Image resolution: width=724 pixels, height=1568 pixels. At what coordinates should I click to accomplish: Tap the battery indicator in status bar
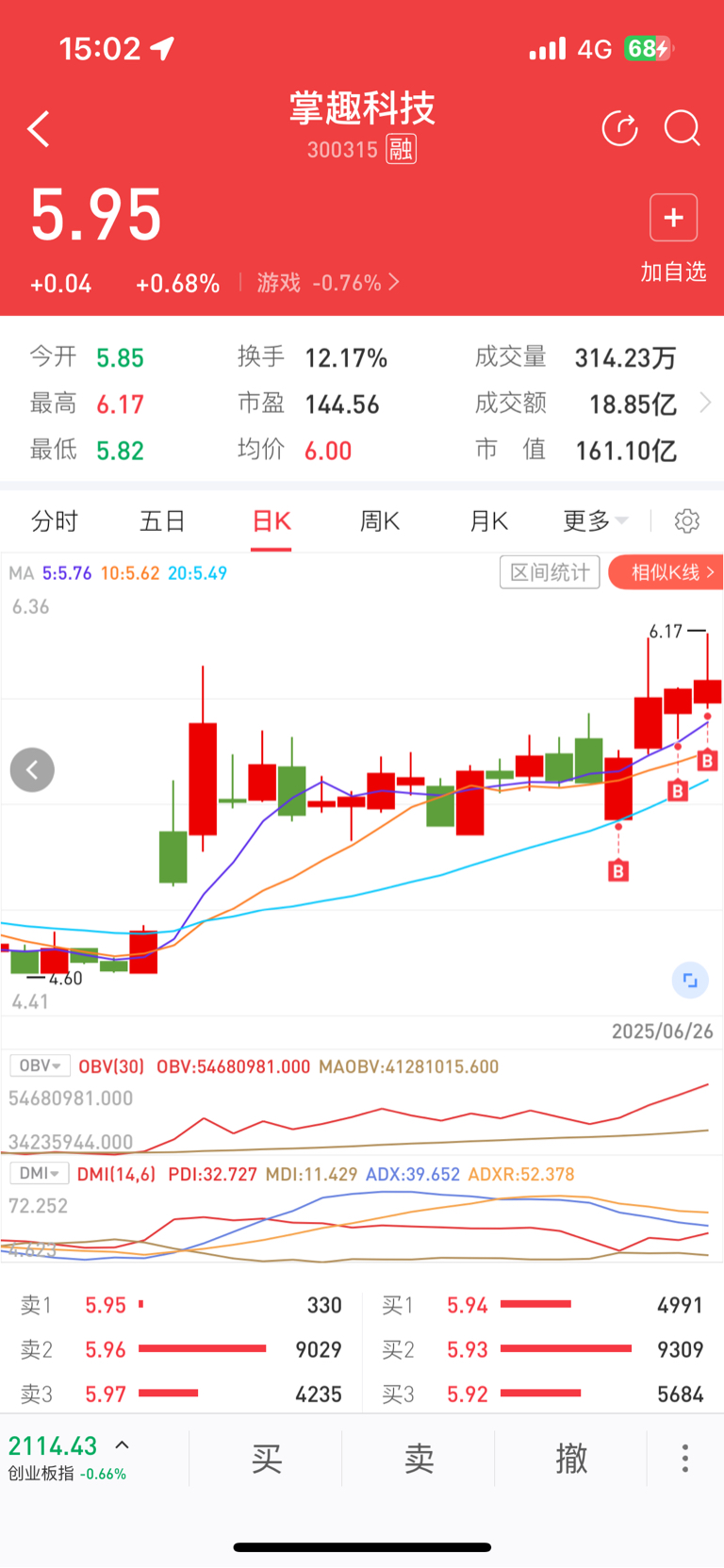point(649,48)
